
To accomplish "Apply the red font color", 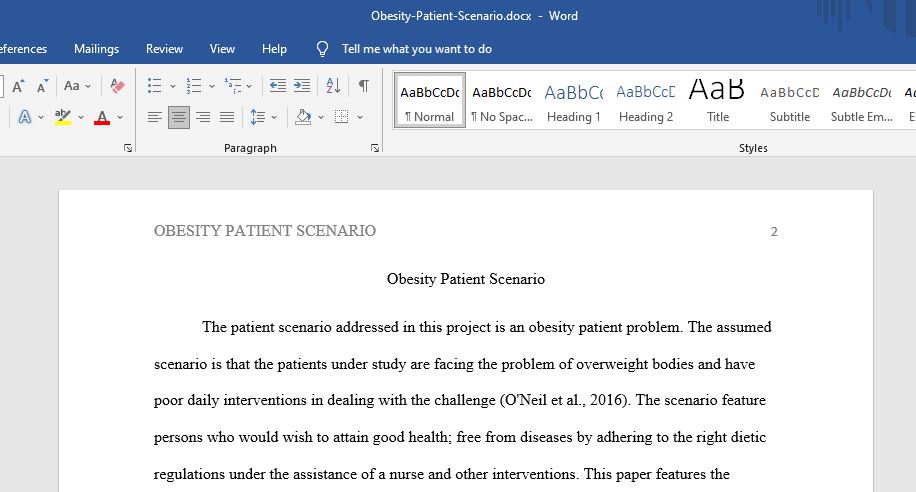I will tap(102, 117).
